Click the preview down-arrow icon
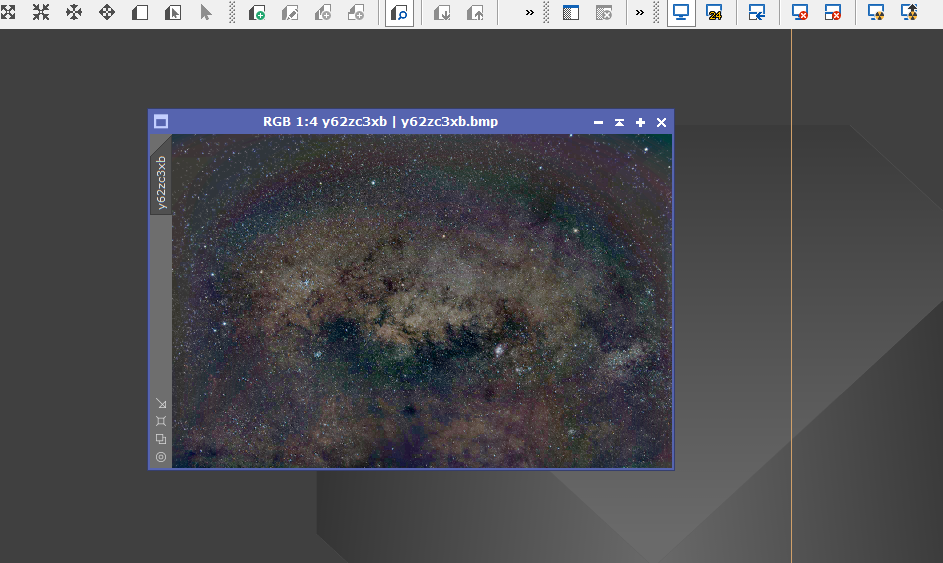 [442, 12]
